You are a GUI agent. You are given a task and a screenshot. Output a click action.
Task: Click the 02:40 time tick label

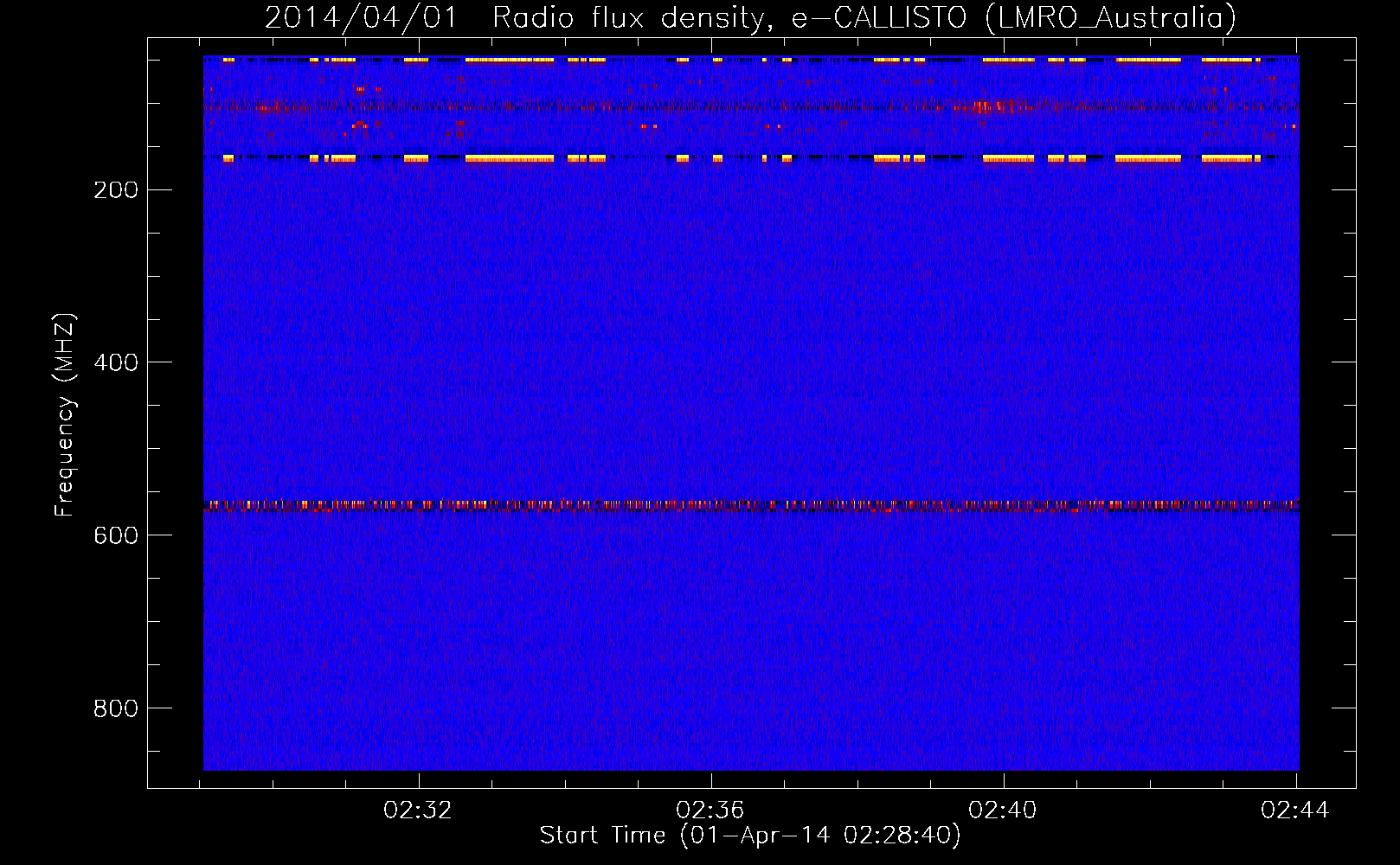point(1003,811)
